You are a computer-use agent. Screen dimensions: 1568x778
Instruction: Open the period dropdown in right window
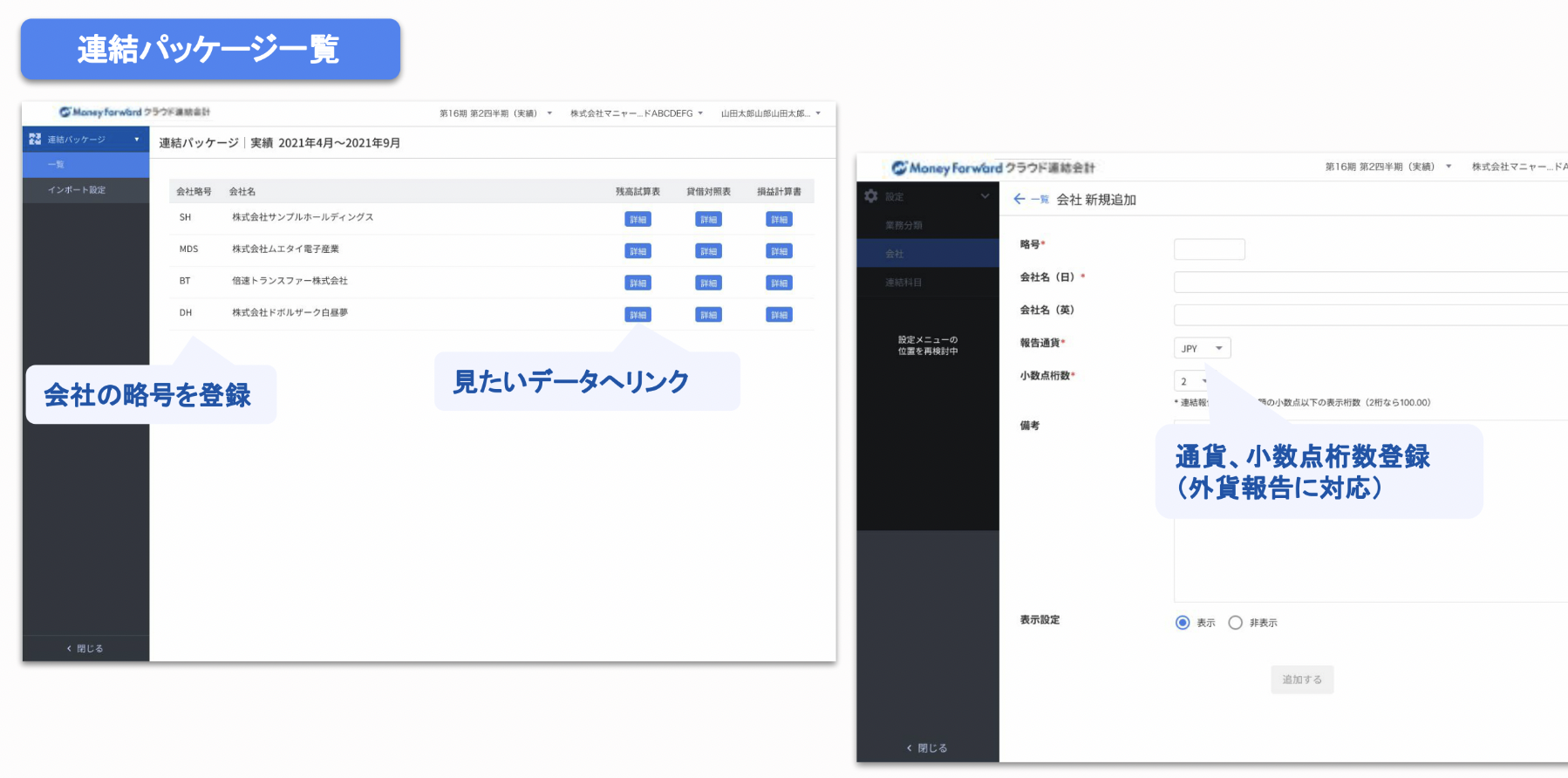[1388, 167]
